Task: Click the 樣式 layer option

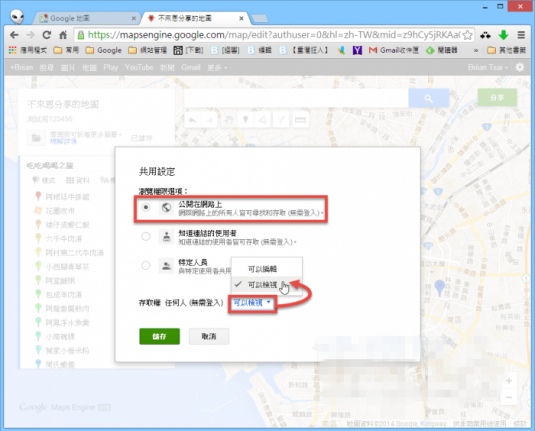Action: [43, 180]
